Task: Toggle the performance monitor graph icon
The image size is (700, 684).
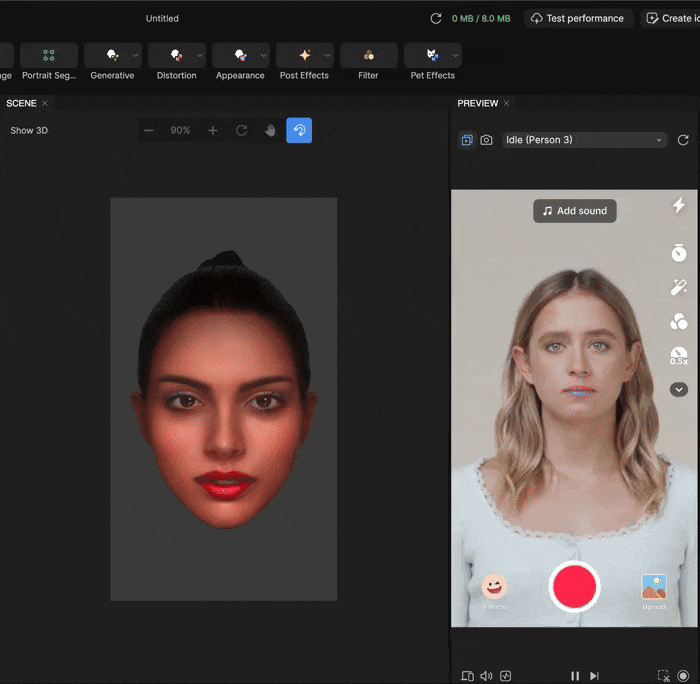Action: [505, 676]
